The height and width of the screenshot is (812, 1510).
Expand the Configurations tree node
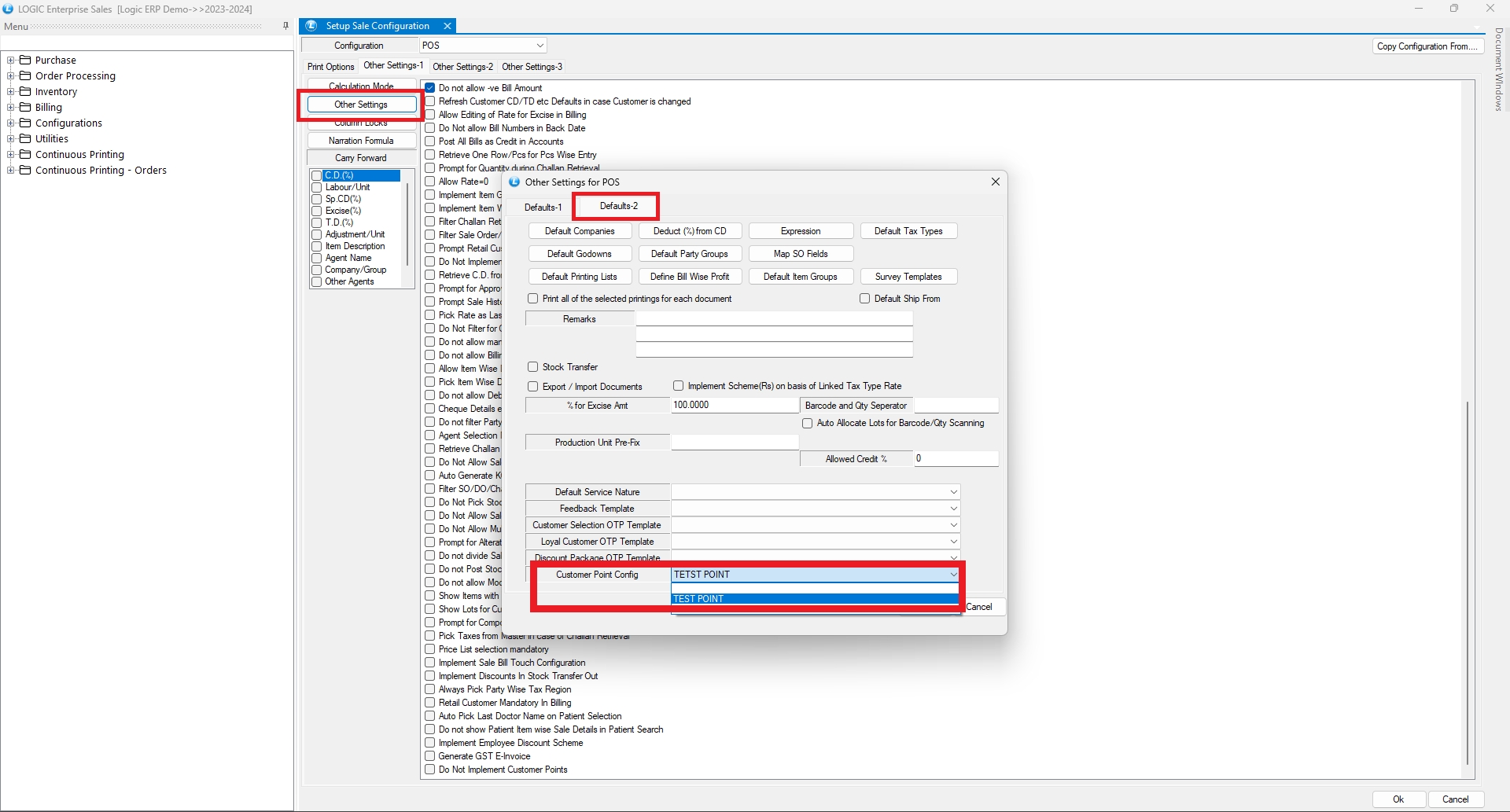11,123
